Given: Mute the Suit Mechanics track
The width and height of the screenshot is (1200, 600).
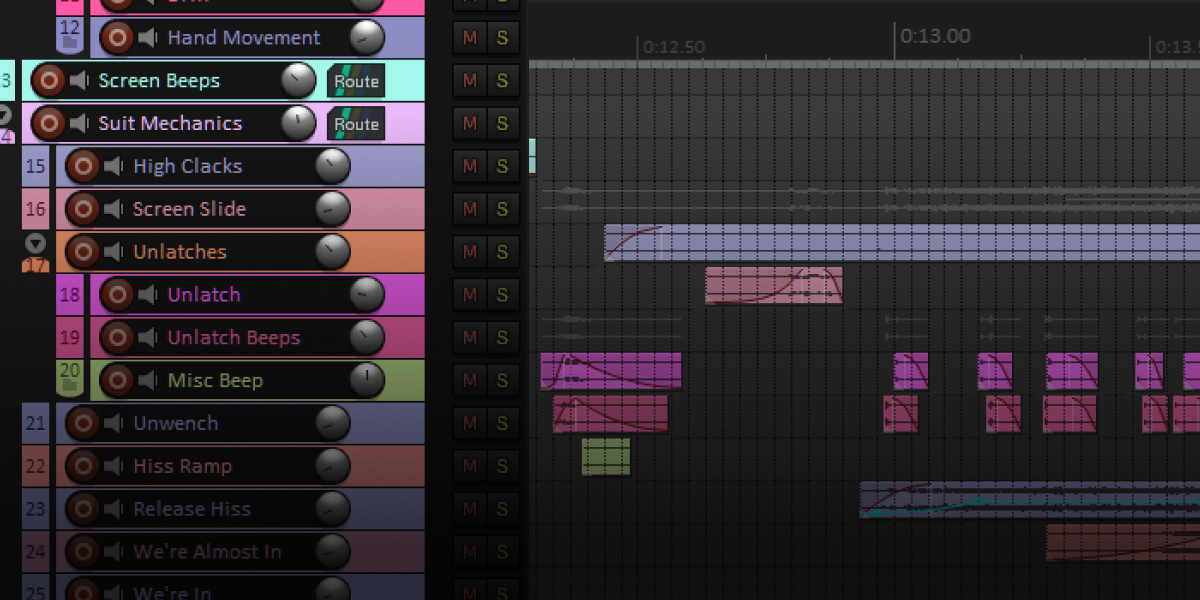Looking at the screenshot, I should 468,123.
